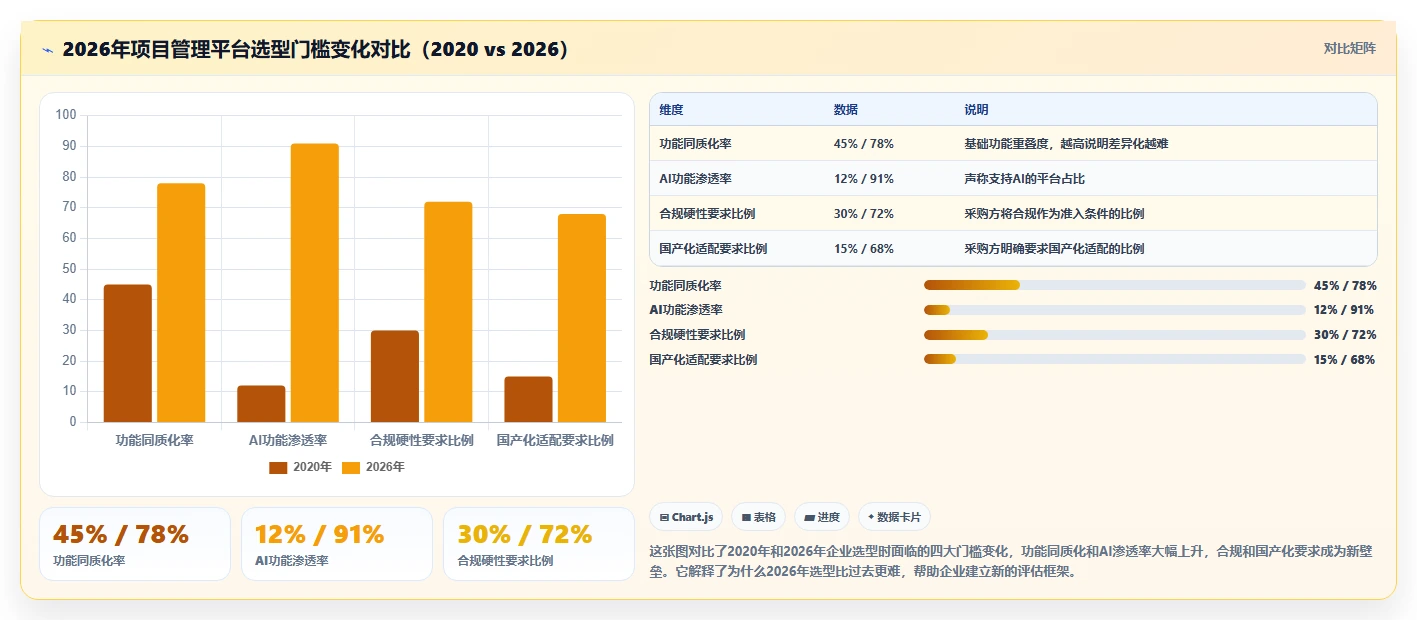1417x620 pixels.
Task: Click the 2026 bar for 功能同质化率
Action: tap(181, 303)
